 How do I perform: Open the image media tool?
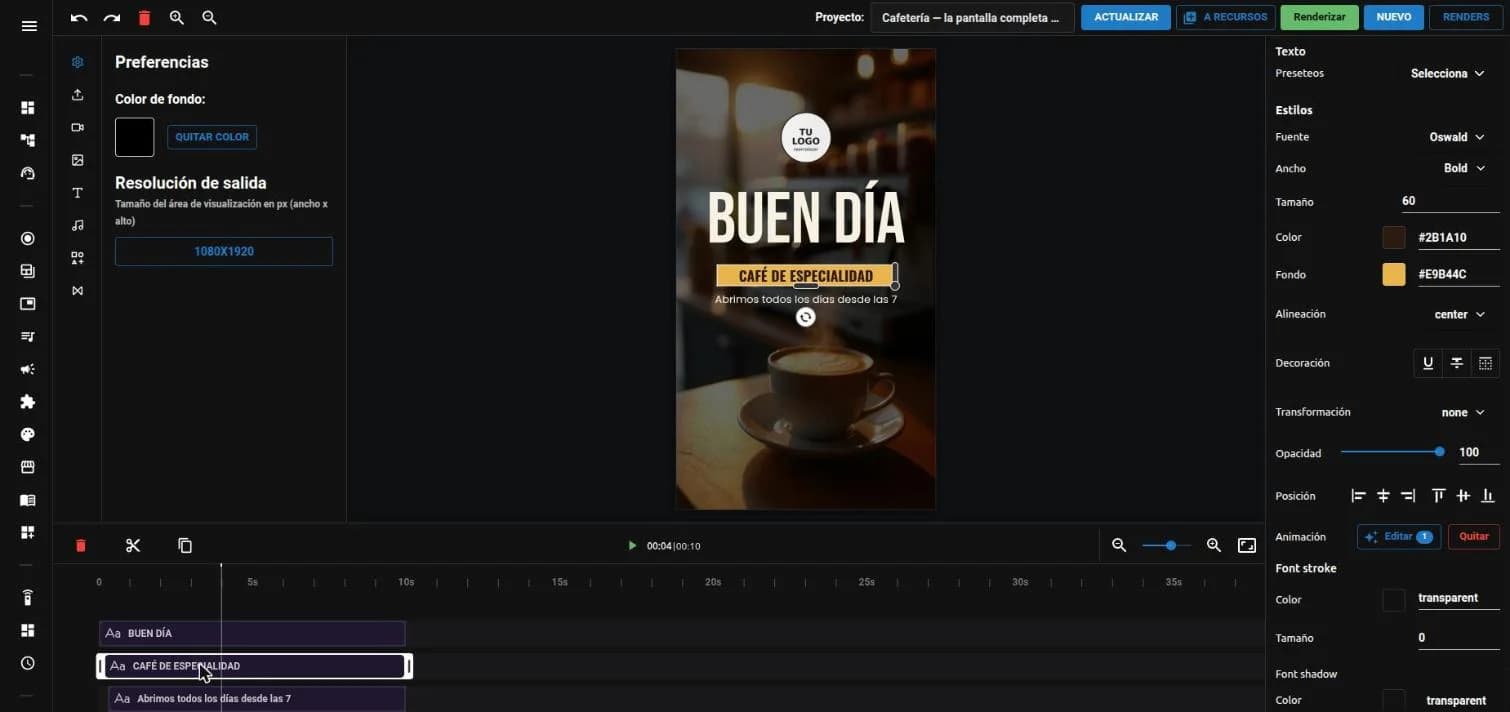(x=78, y=160)
